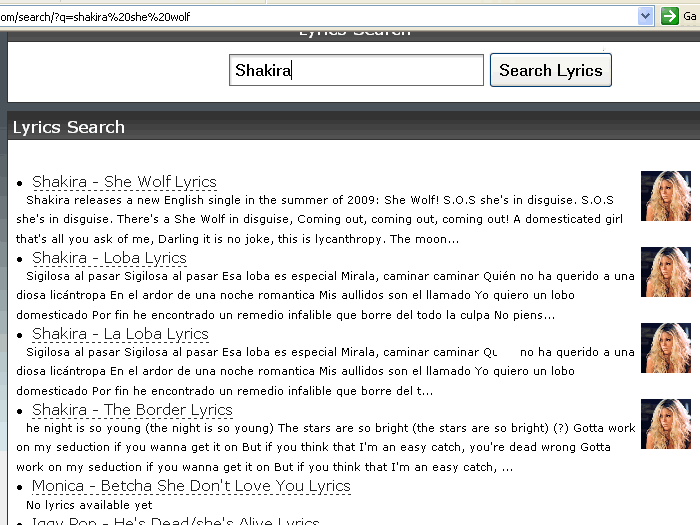
Task: Click text 'No lyrics available yet'
Action: 89,505
